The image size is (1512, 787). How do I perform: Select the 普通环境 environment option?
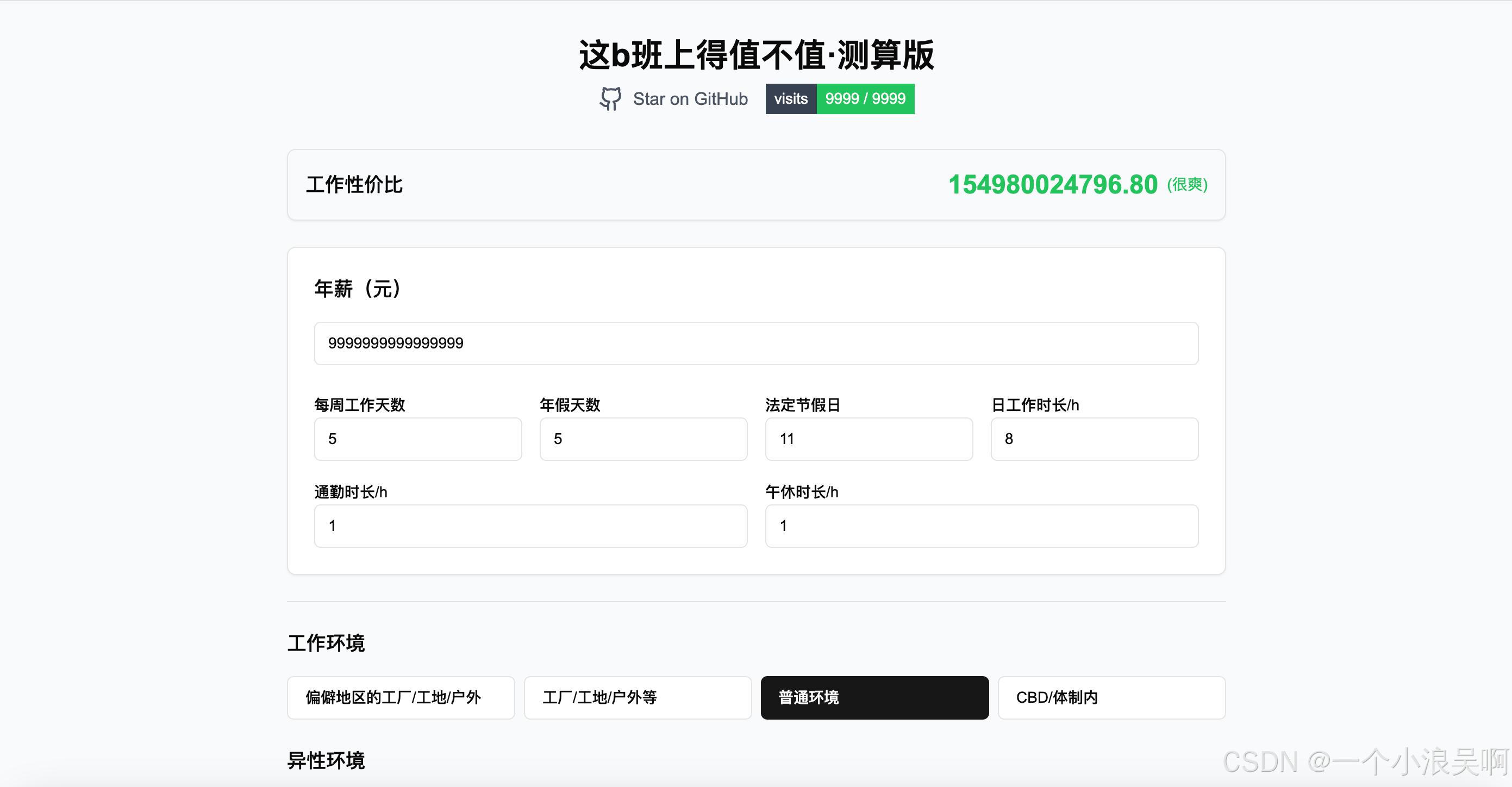pos(874,697)
